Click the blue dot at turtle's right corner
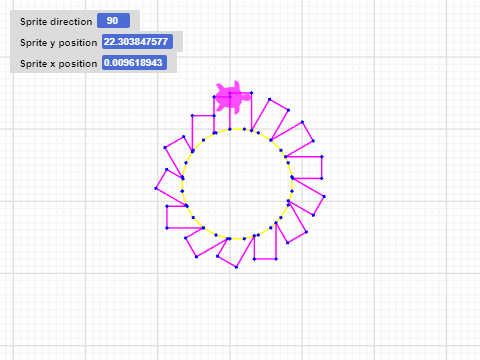 (x=251, y=93)
